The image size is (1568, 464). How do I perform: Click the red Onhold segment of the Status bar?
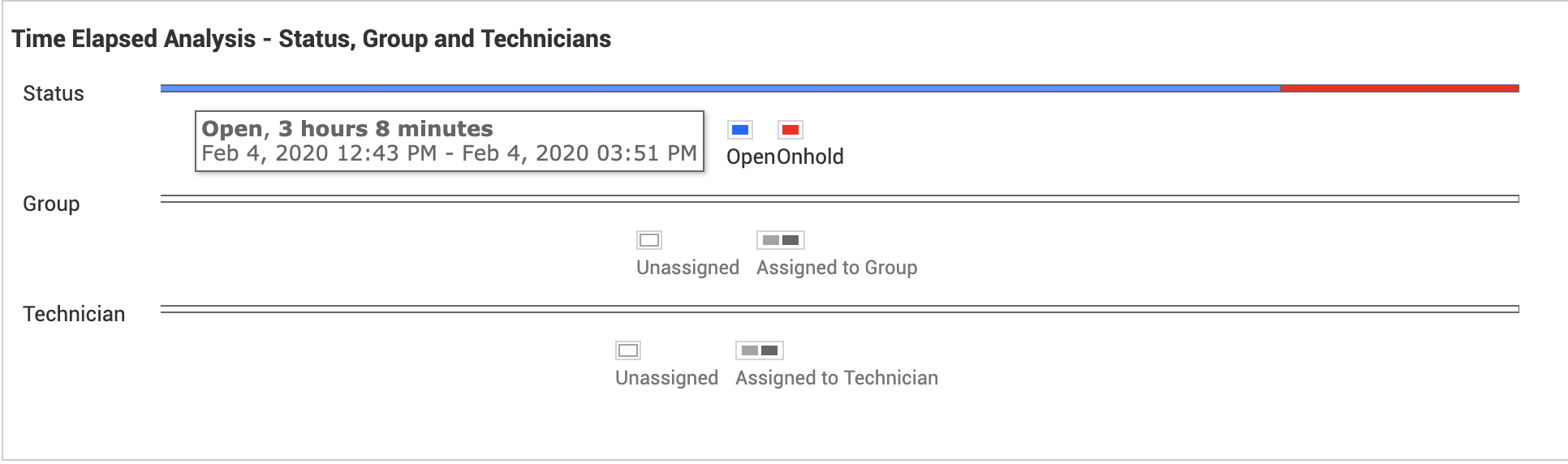[x=1399, y=88]
